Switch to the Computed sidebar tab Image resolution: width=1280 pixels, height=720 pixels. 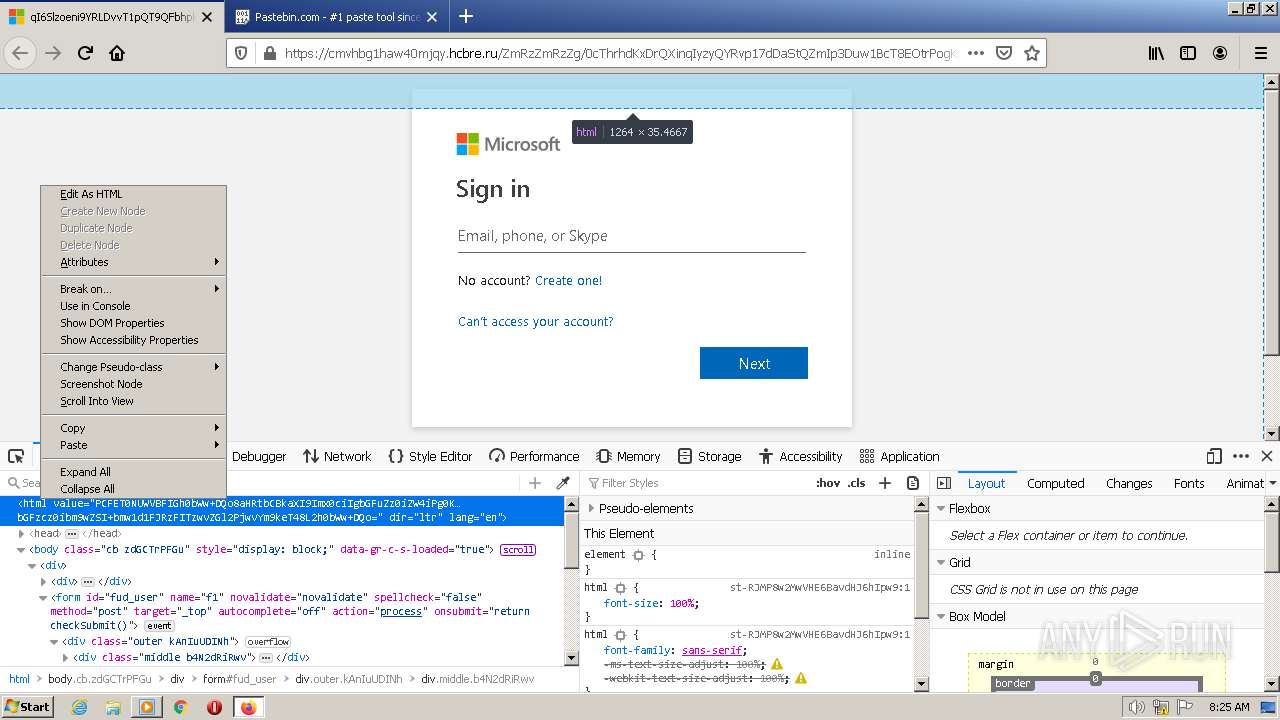tap(1055, 483)
